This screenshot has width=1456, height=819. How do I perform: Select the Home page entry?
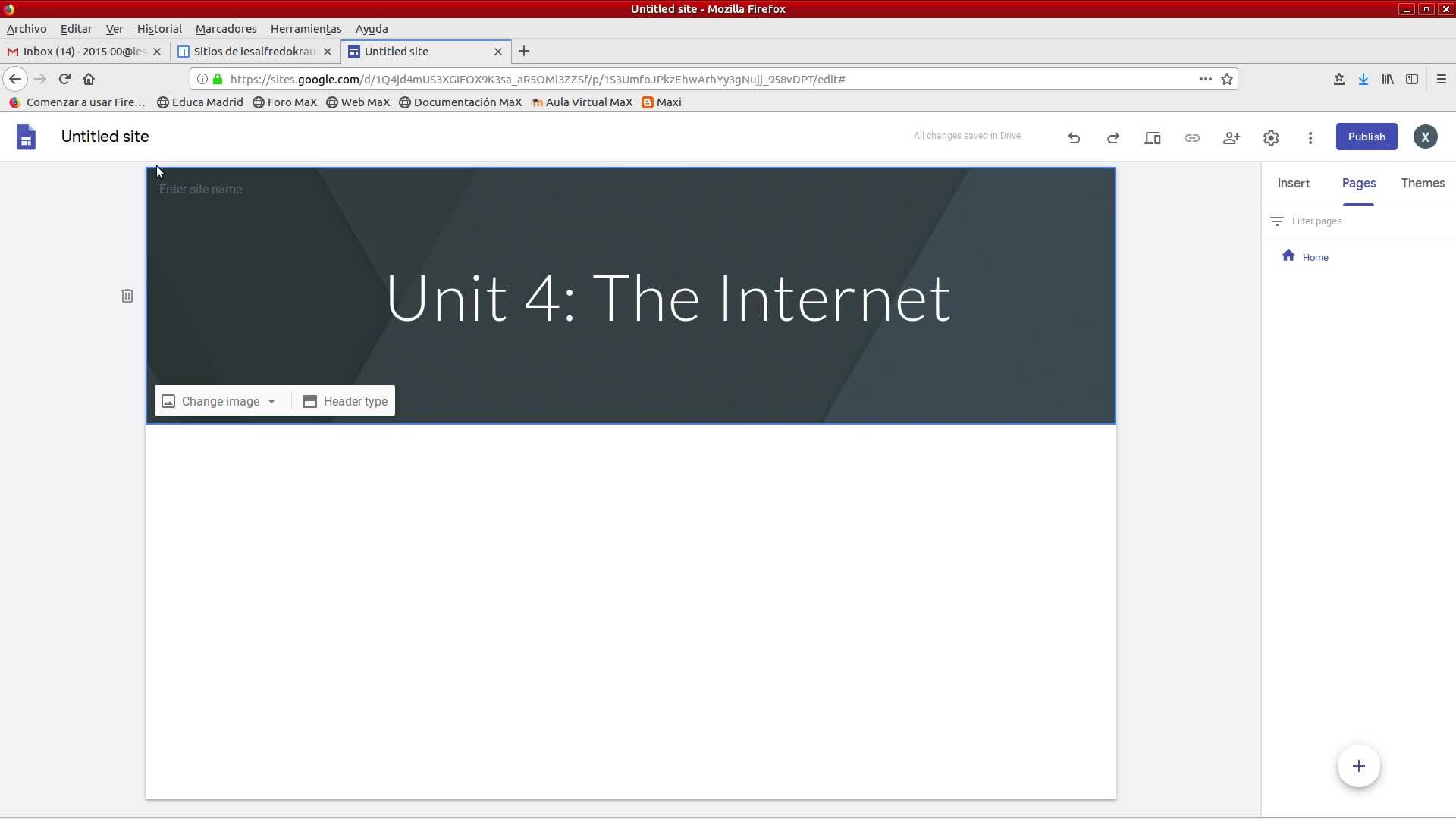pos(1314,257)
